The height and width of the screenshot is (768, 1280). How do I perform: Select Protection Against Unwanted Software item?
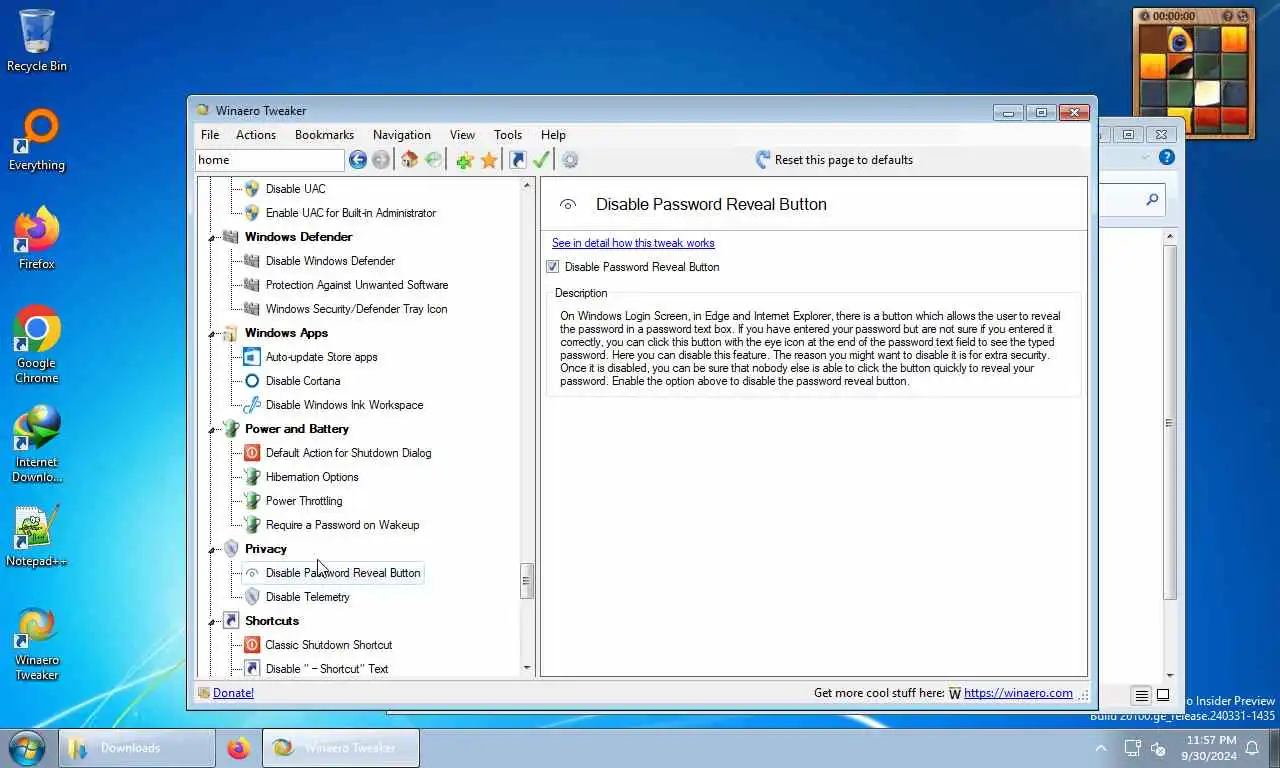point(356,285)
